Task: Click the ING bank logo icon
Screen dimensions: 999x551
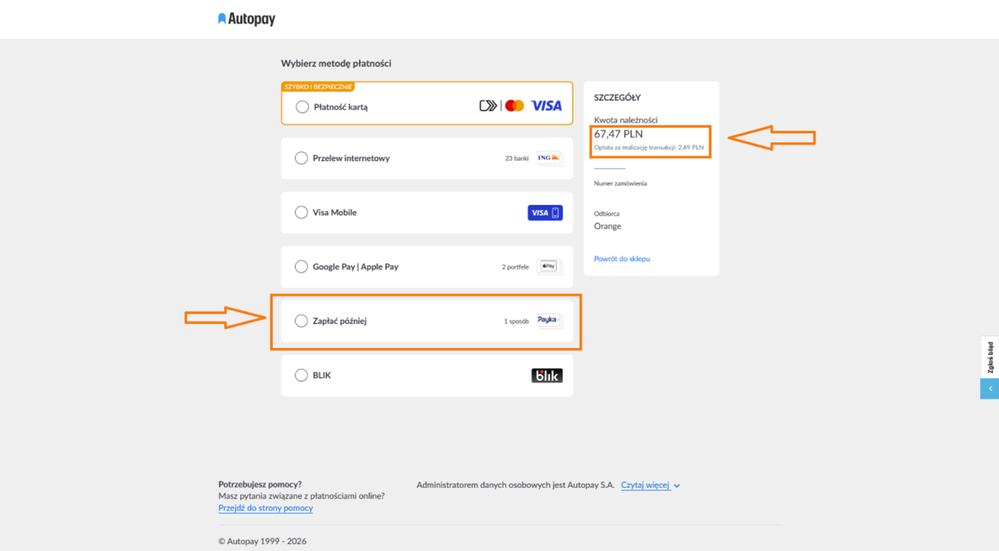Action: pyautogui.click(x=549, y=158)
